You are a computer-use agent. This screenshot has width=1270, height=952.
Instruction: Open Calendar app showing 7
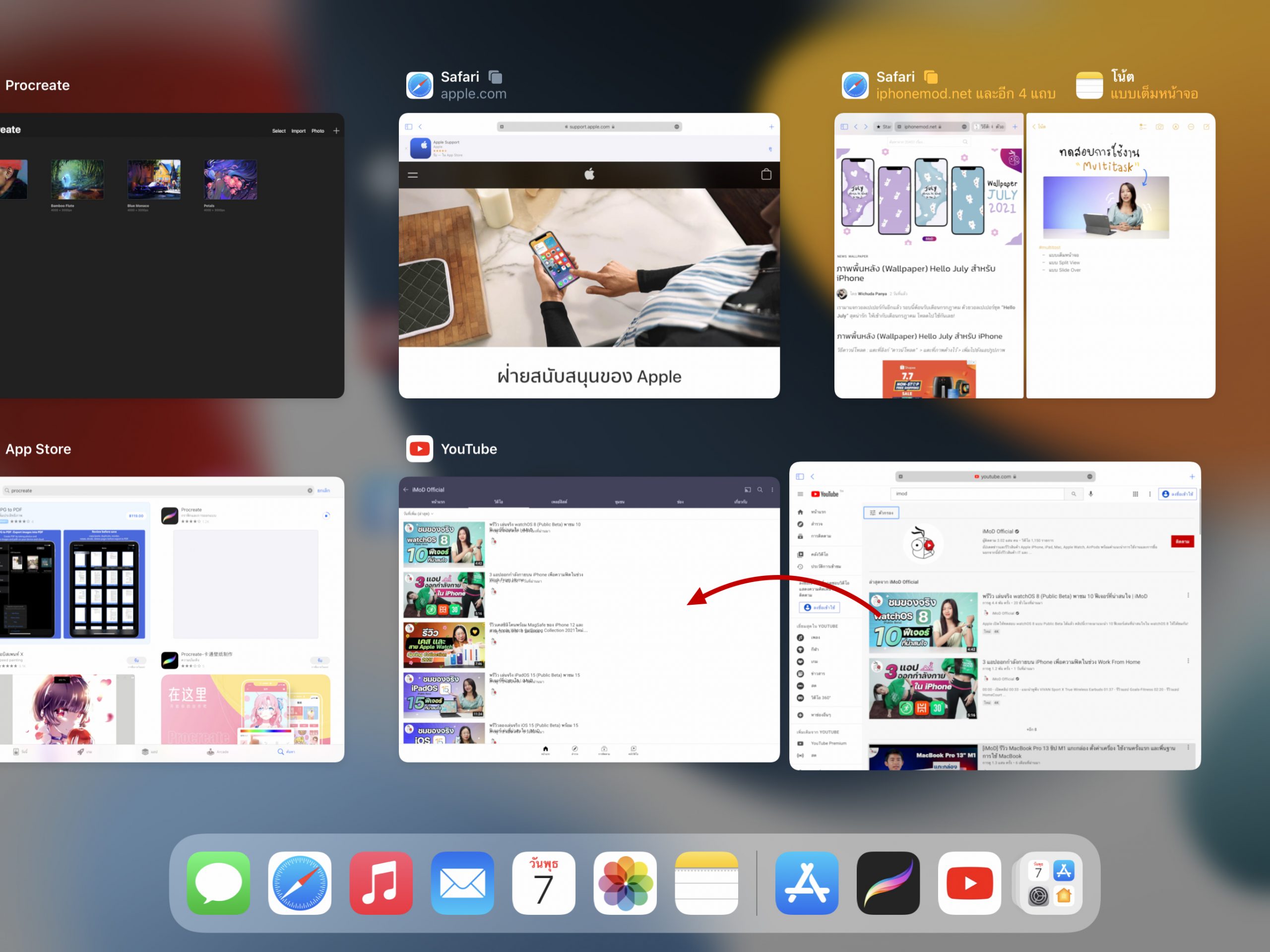[544, 883]
